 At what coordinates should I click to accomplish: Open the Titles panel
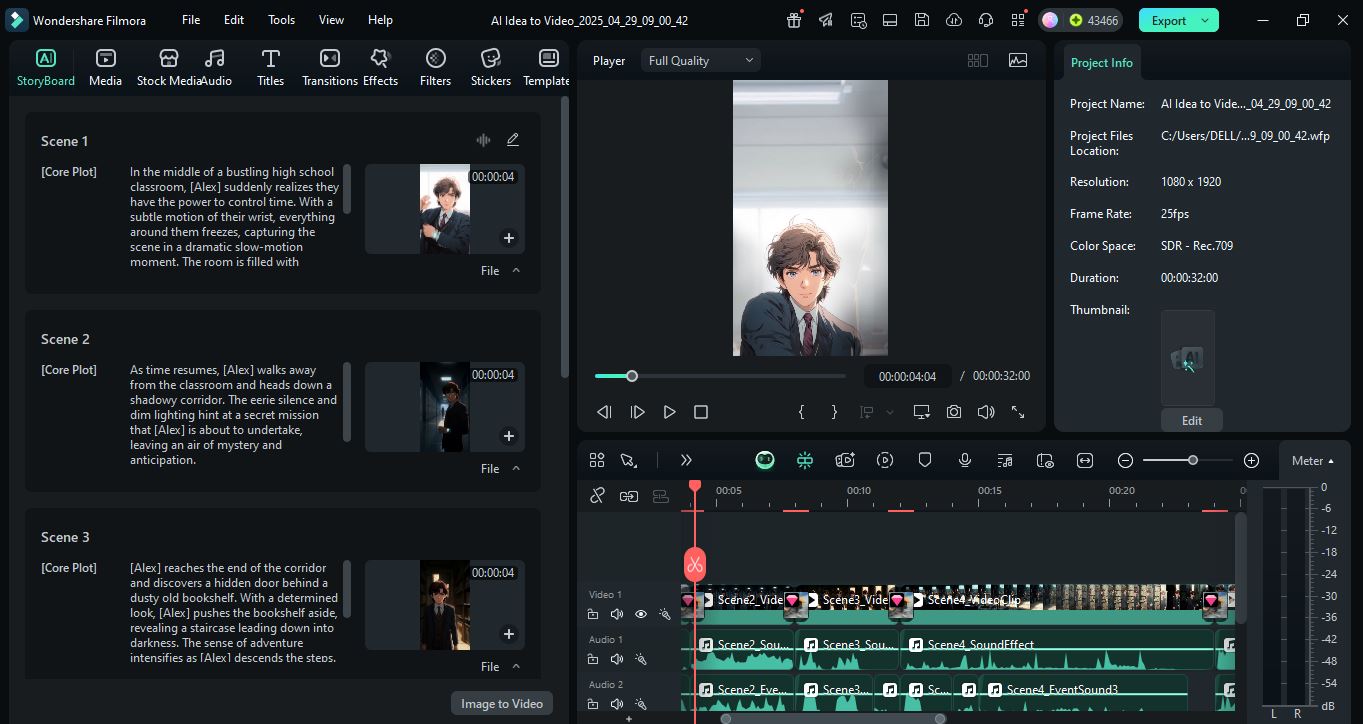270,67
